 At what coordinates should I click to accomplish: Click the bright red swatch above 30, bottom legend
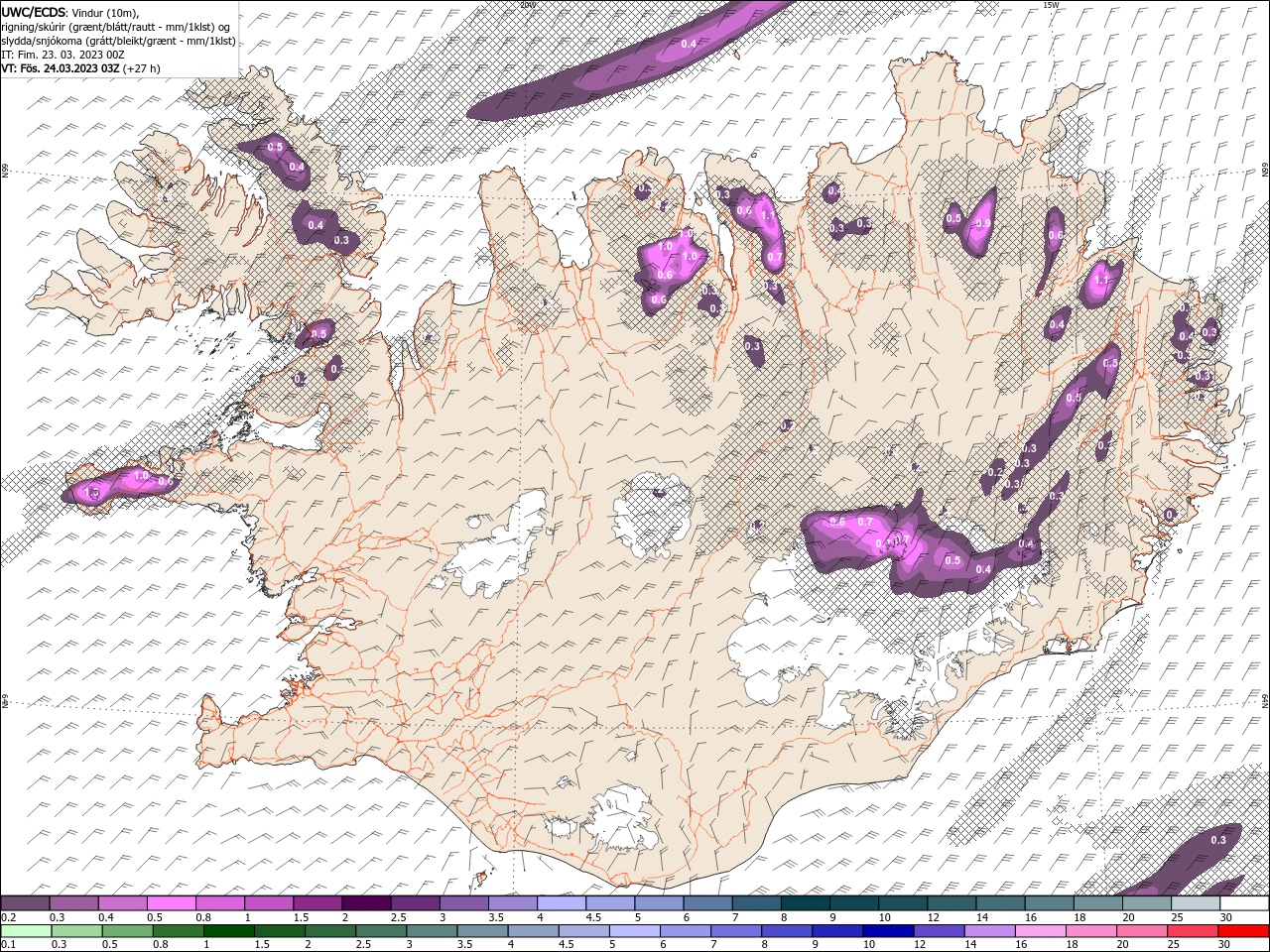point(1243,931)
